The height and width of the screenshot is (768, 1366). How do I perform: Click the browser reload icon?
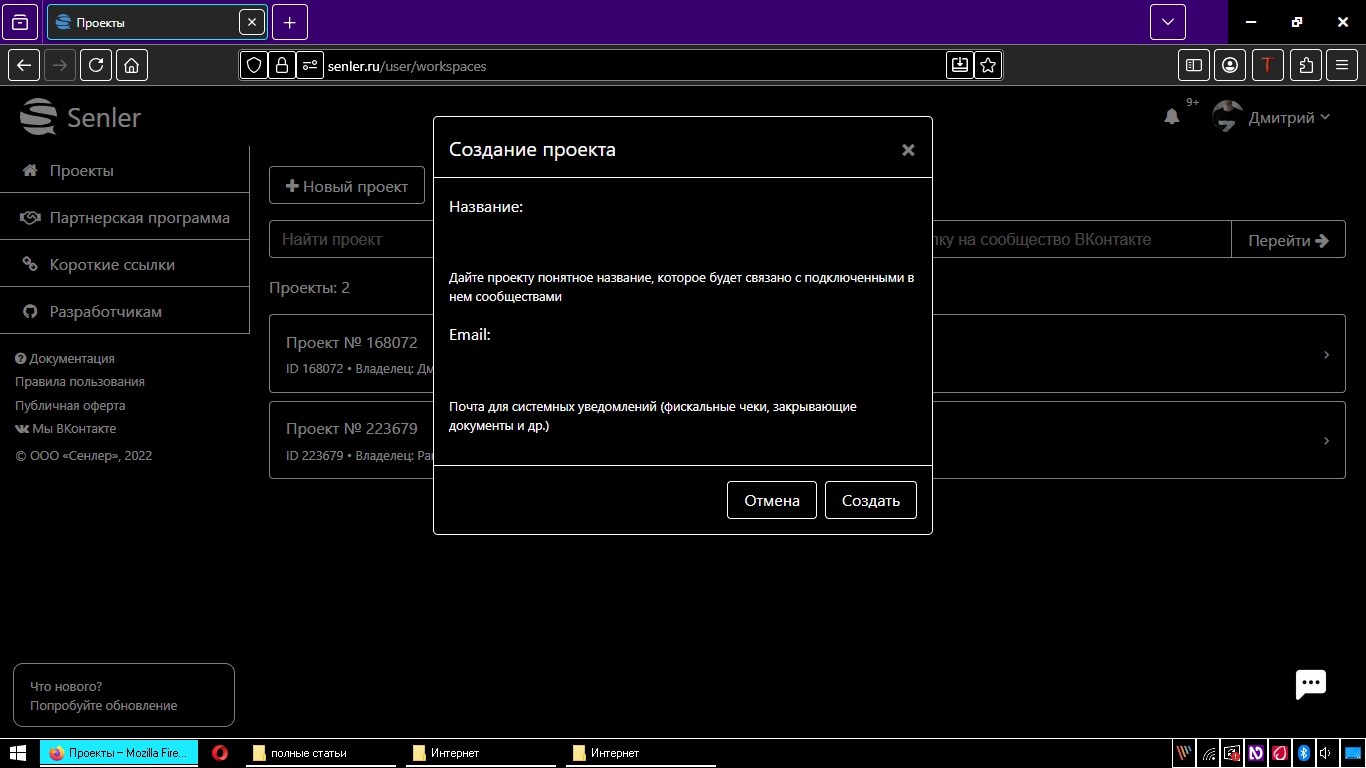[96, 65]
